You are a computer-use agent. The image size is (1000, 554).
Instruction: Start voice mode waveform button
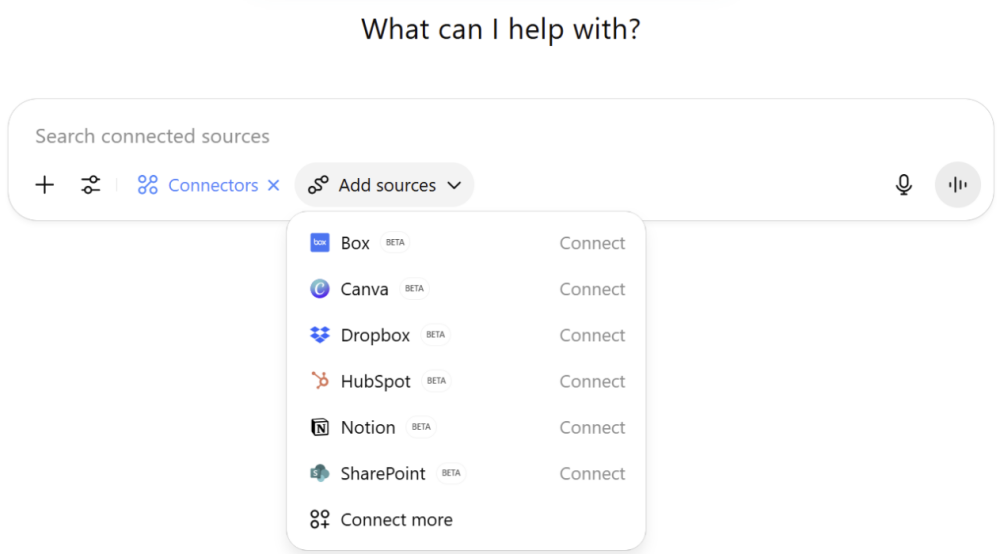[x=957, y=185]
